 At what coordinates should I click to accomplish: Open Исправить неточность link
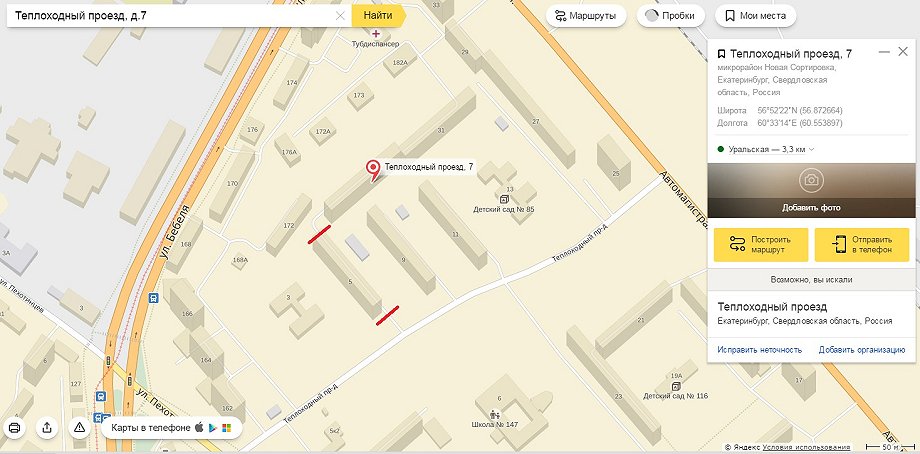759,350
